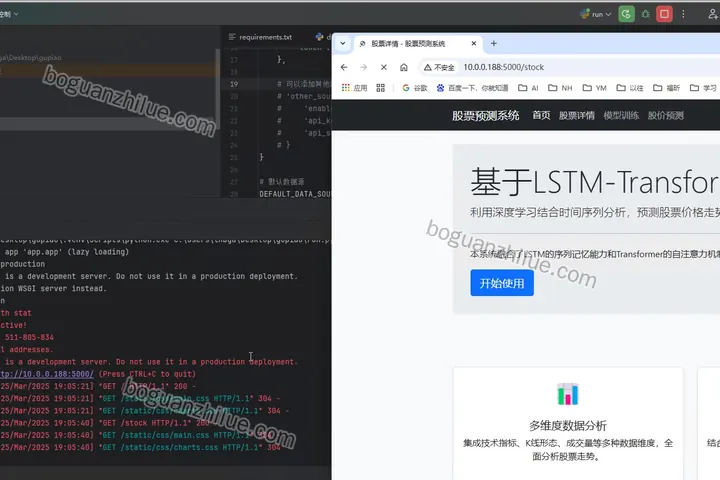Viewport: 720px width, 480px height.
Task: Open the IDE more actions menu with three dots
Action: pos(683,14)
